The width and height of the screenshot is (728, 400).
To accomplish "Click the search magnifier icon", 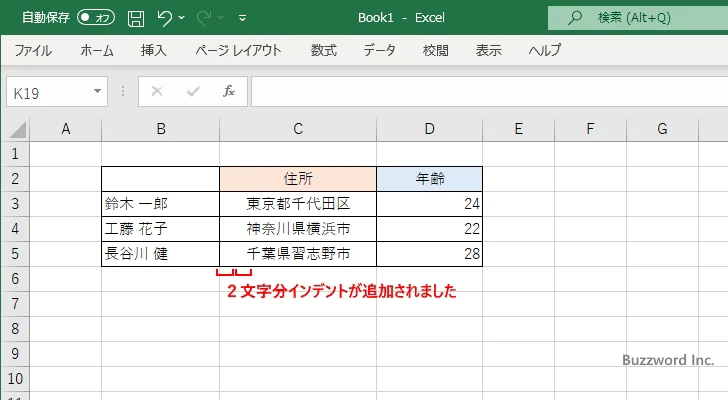I will pos(575,18).
